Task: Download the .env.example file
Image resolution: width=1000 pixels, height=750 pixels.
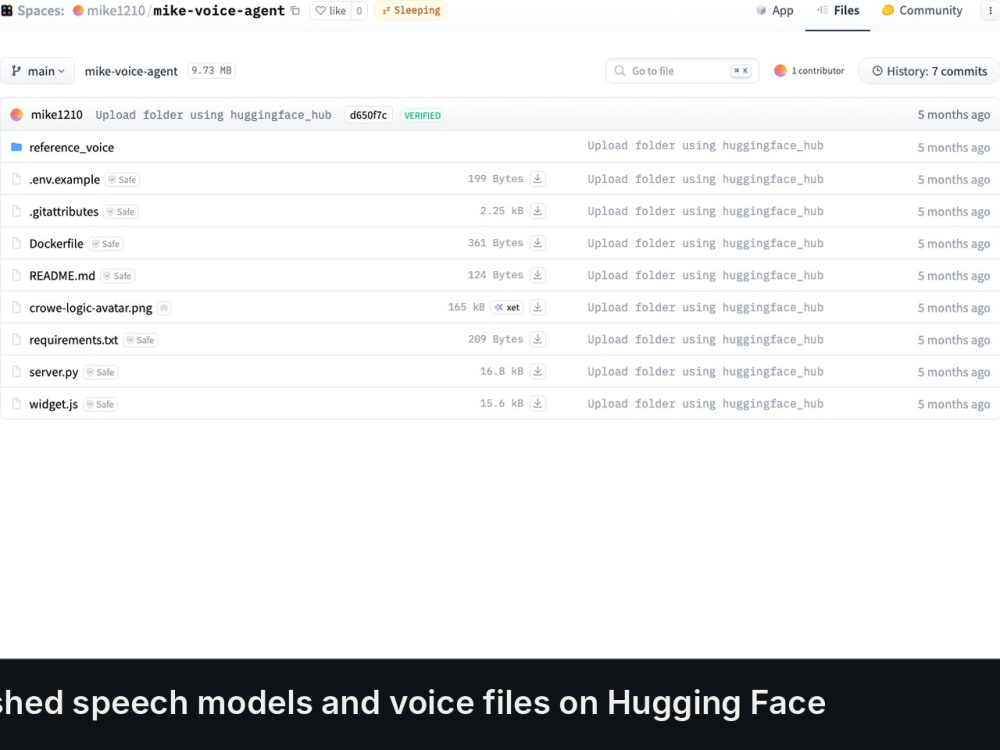Action: [x=538, y=179]
